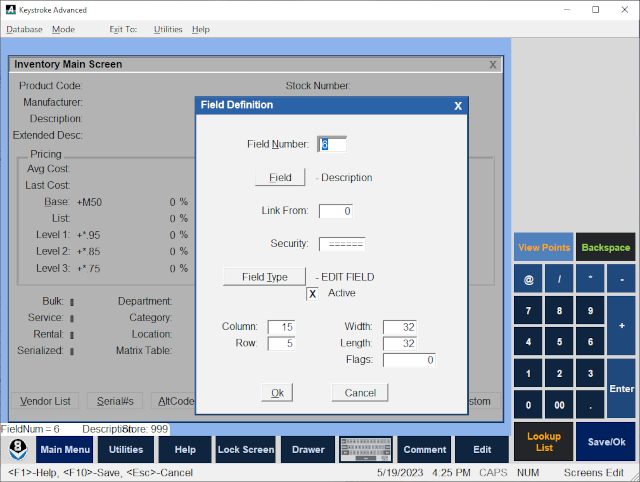Click the Field Number input box
Screen dimensions: 640x482
tap(332, 144)
